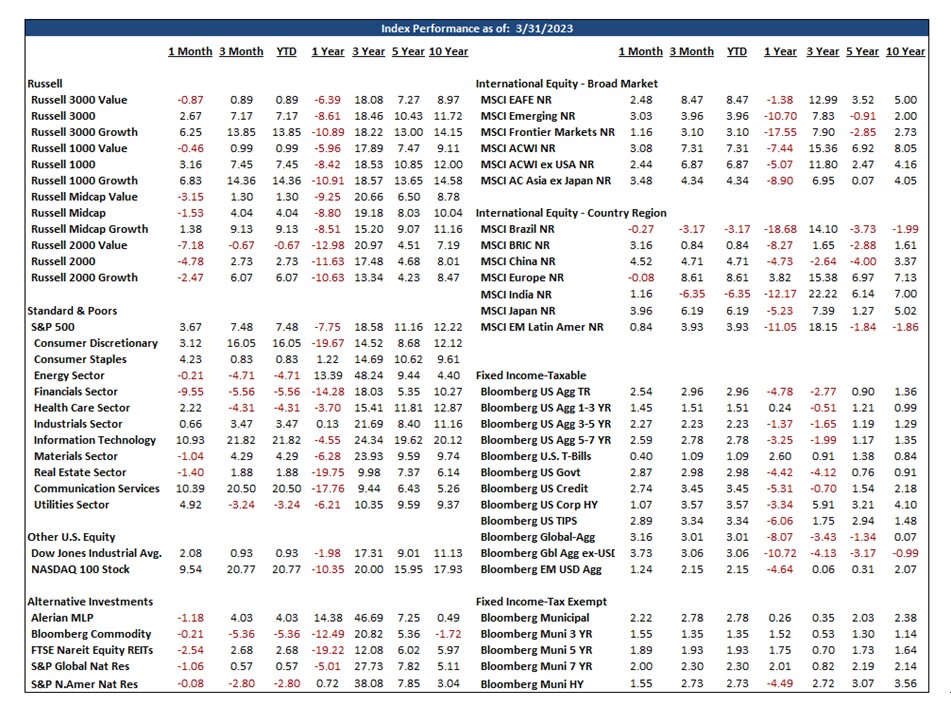Click the 'Real Estate Sector' row label
Screen dimensions: 951x709
[x=80, y=472]
